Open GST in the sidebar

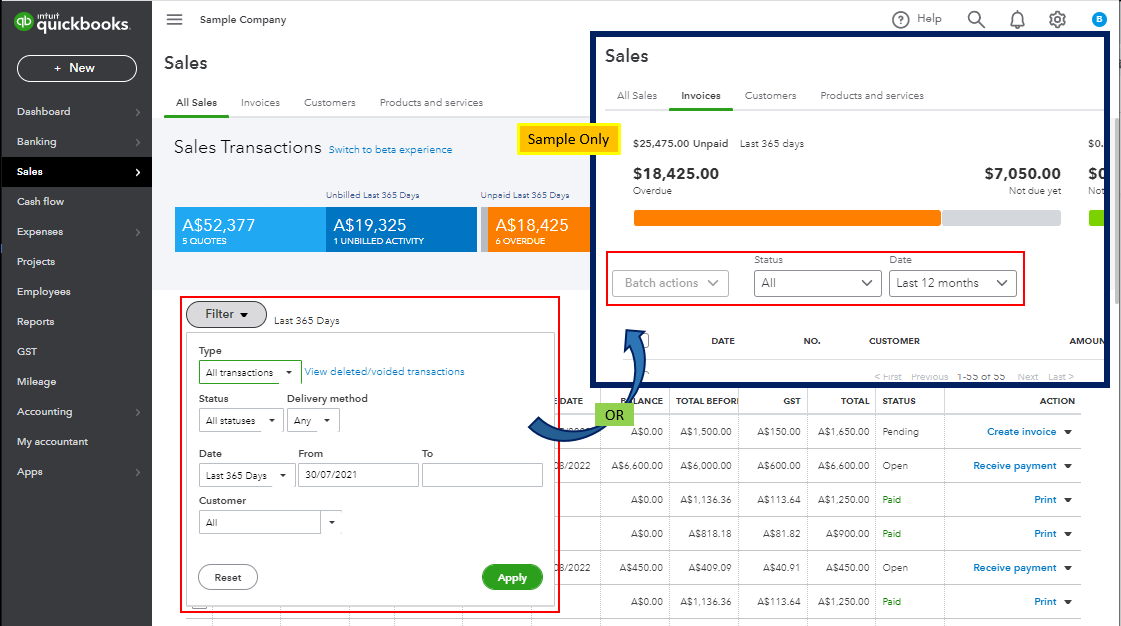coord(27,352)
